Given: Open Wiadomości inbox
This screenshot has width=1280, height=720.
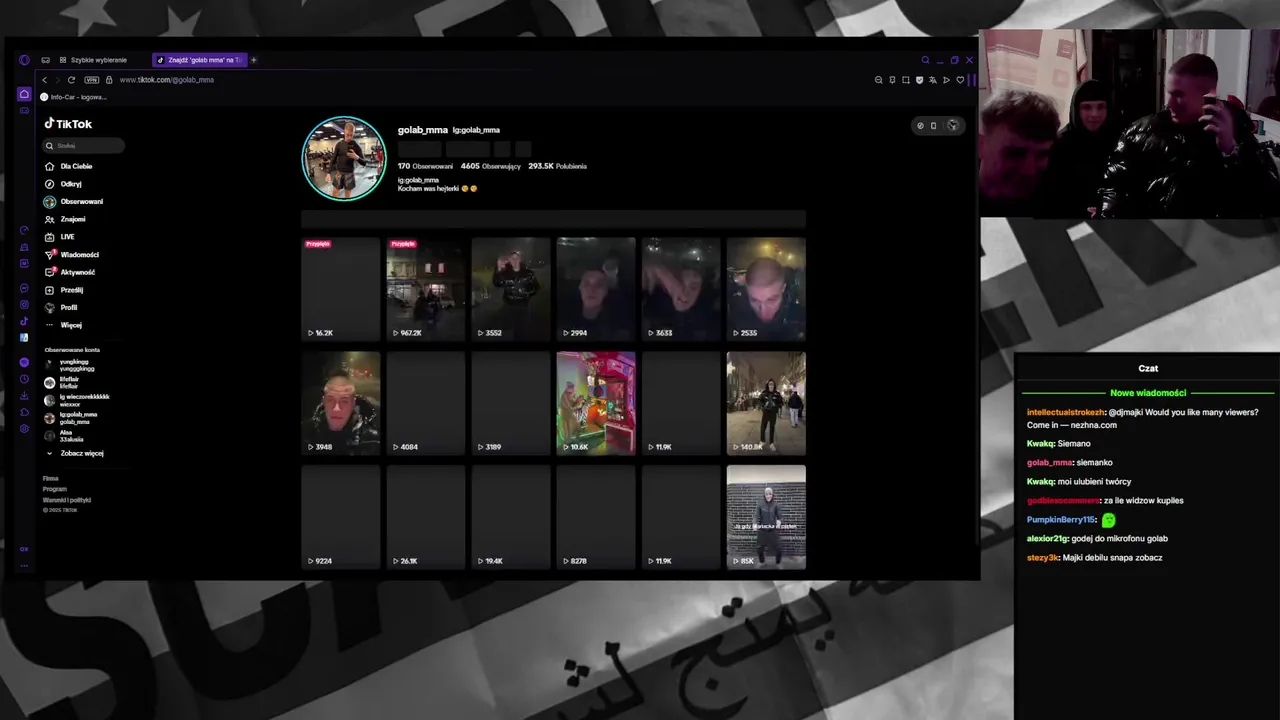Looking at the screenshot, I should pyautogui.click(x=72, y=255).
